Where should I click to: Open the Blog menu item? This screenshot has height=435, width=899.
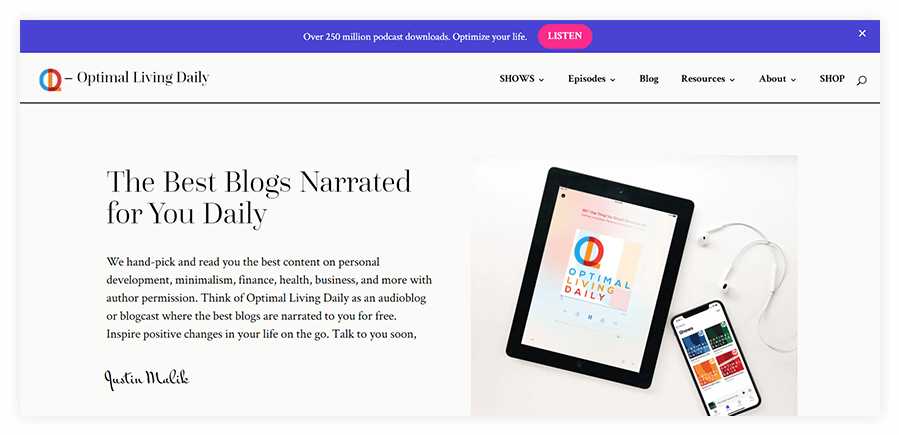pos(649,79)
